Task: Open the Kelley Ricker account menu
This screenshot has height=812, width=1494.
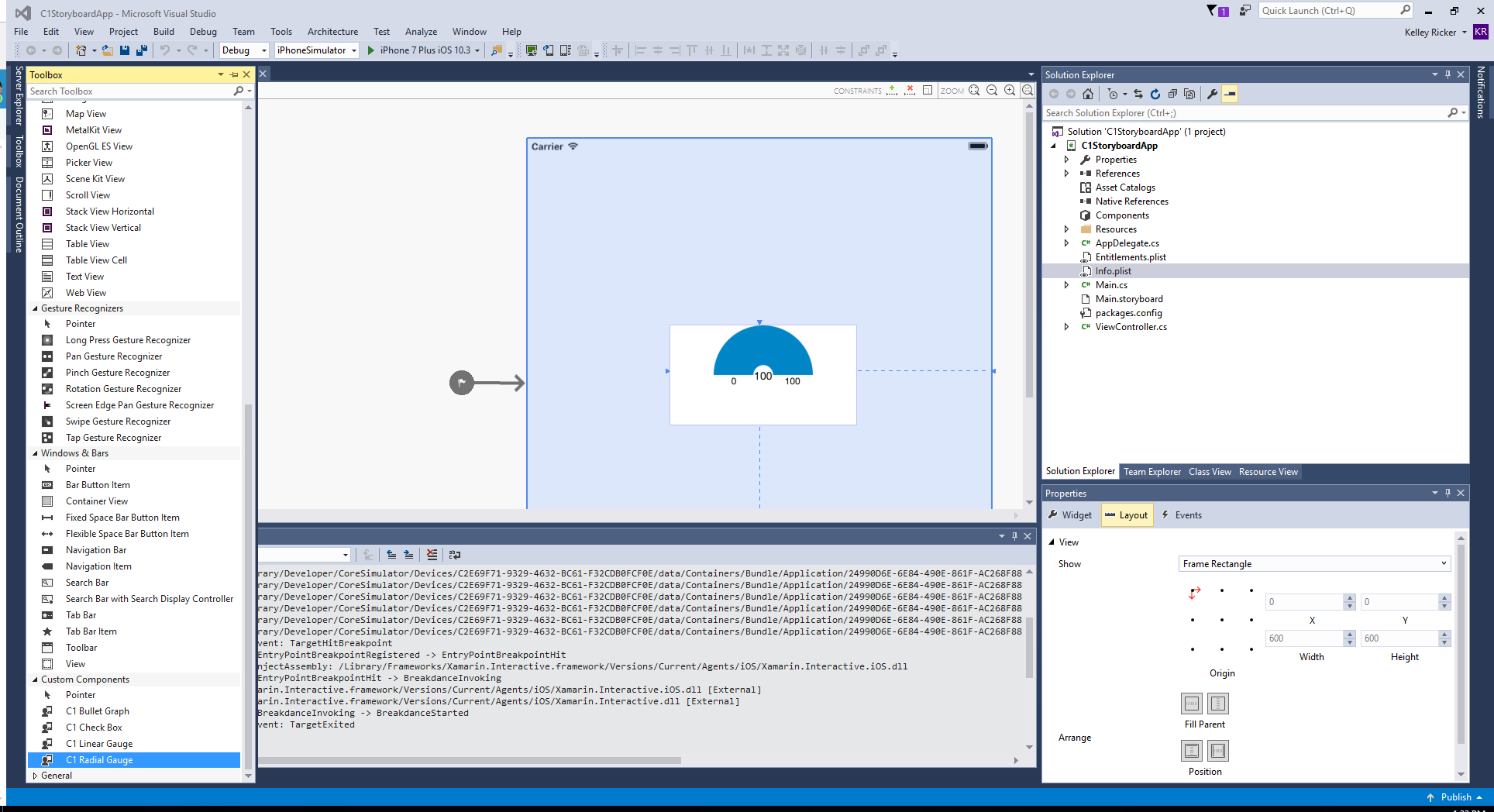Action: (1435, 33)
